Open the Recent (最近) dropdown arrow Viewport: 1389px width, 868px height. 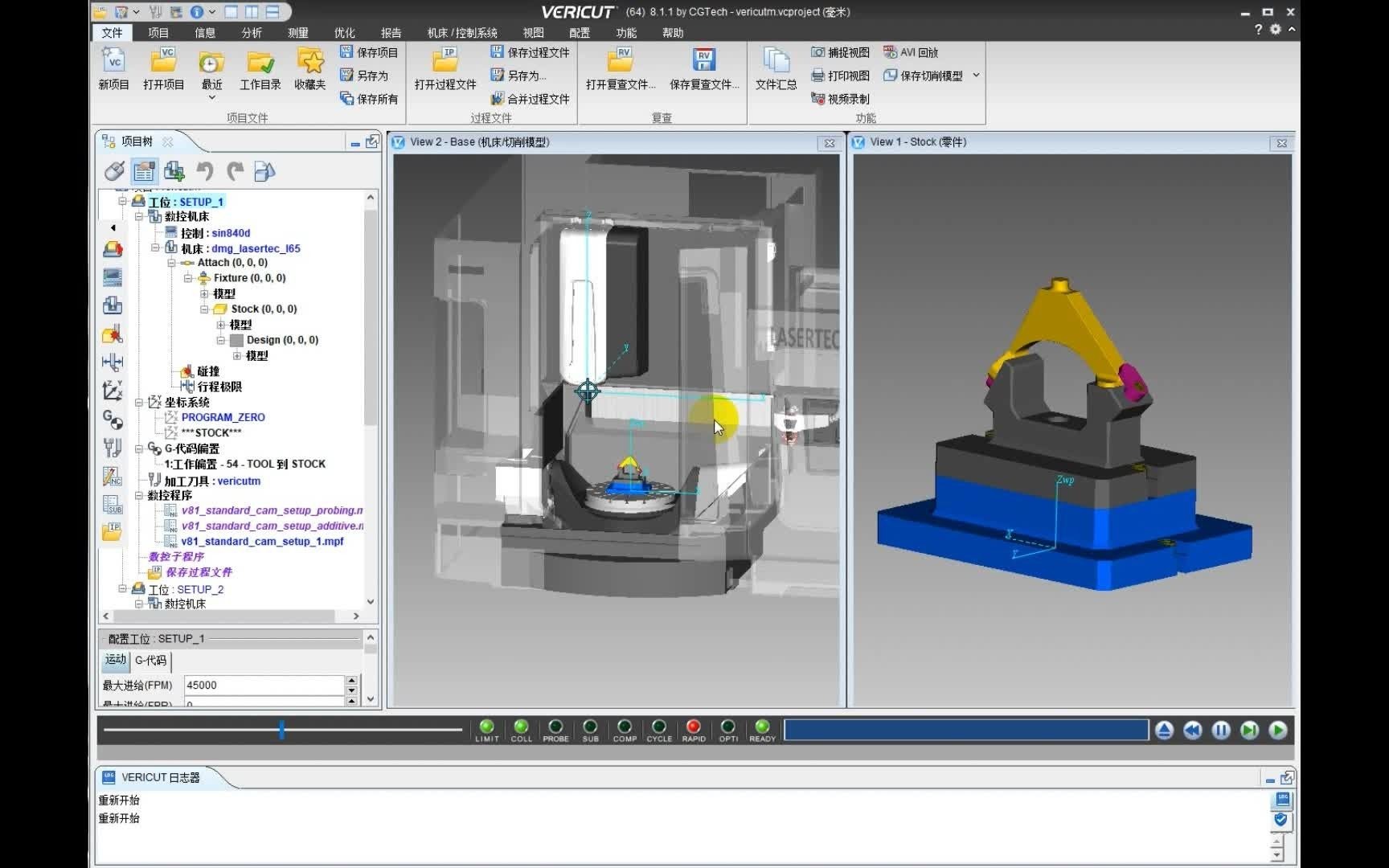[x=211, y=97]
